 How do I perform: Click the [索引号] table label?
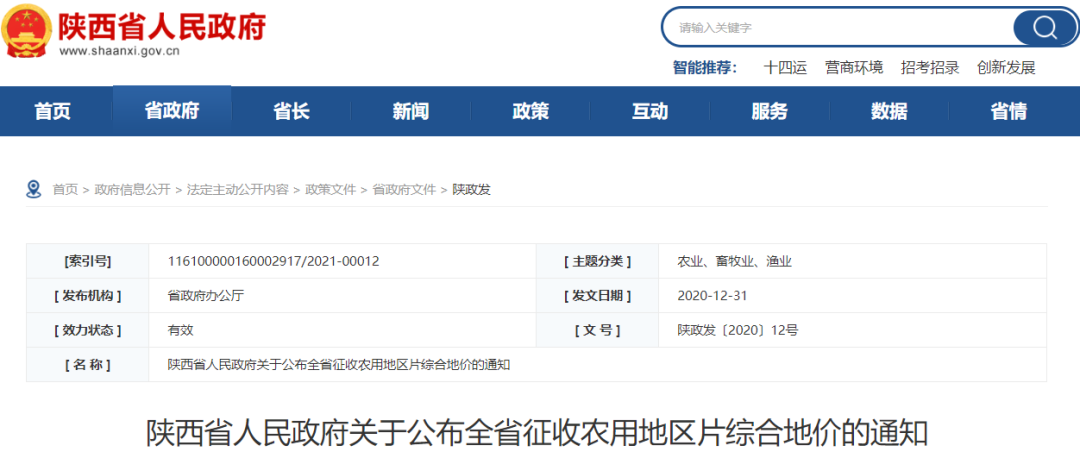click(87, 261)
